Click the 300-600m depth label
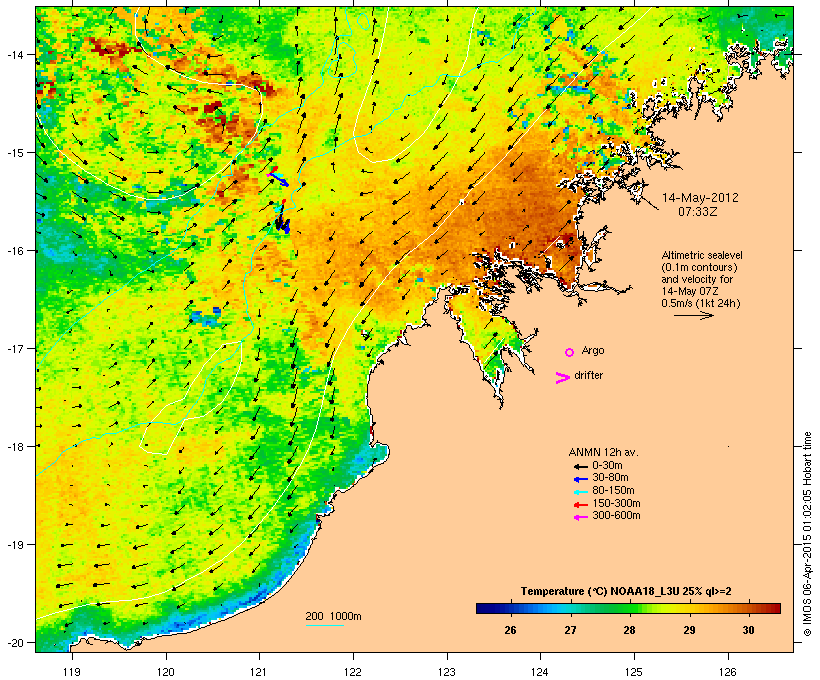 (x=617, y=516)
